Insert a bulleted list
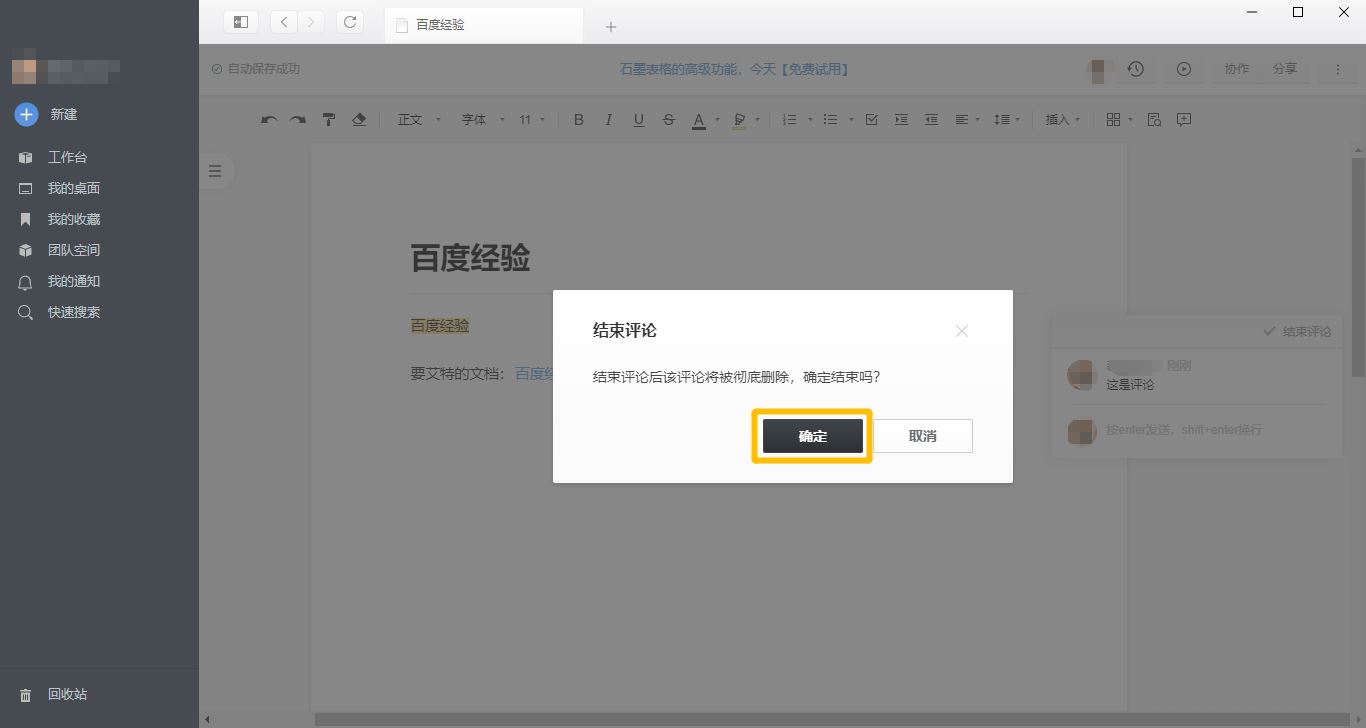1366x728 pixels. pyautogui.click(x=830, y=120)
